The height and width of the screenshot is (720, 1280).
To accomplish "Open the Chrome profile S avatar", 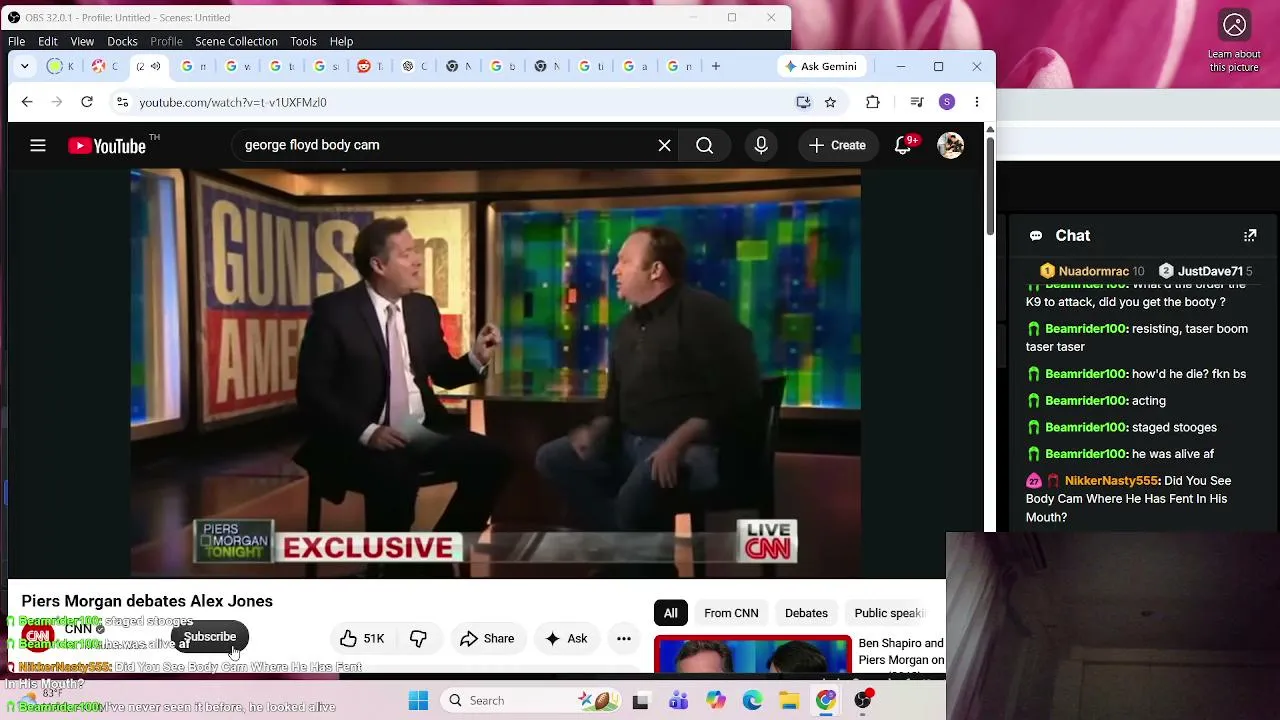I will coord(947,102).
